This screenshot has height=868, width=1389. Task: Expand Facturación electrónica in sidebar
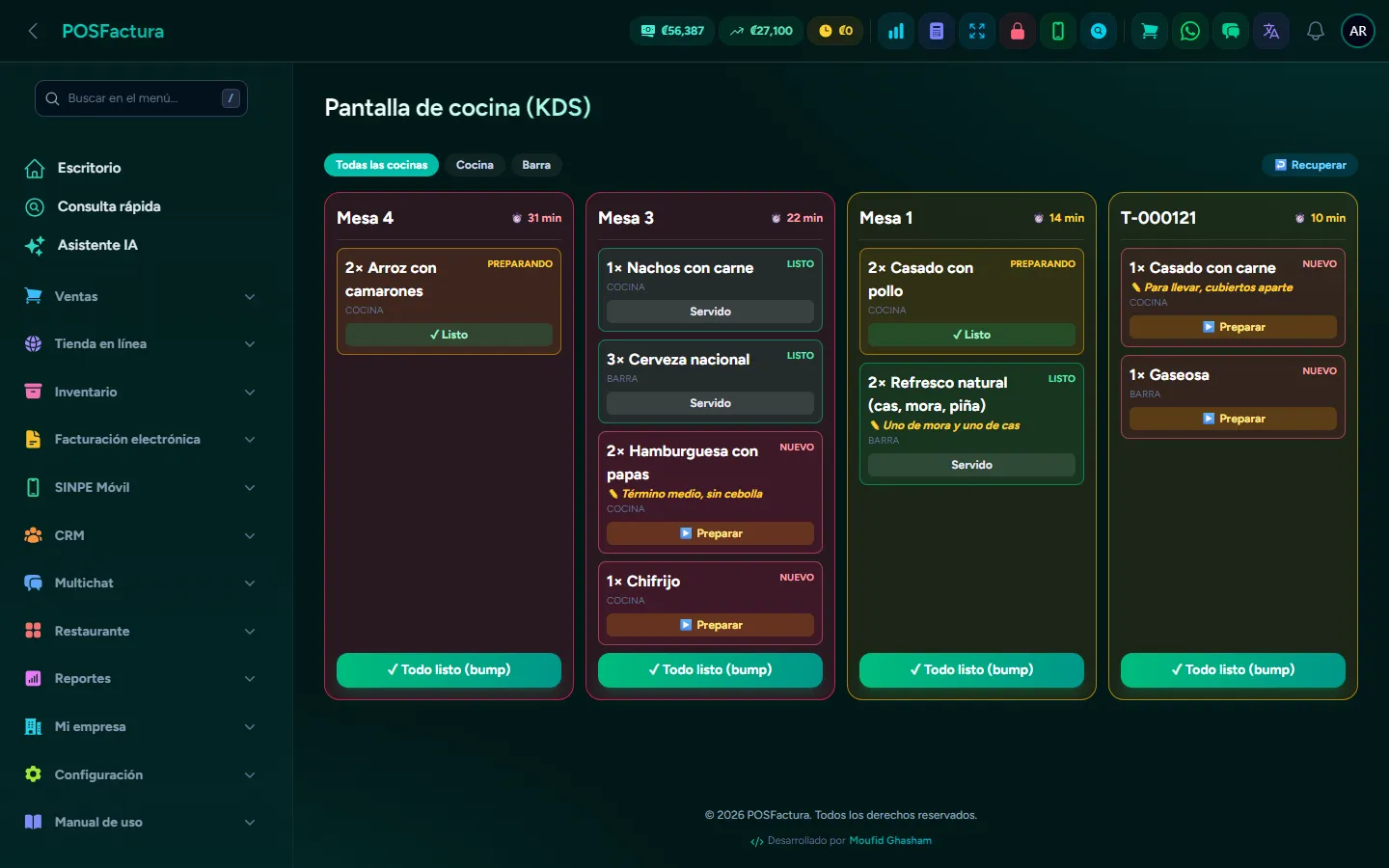click(141, 440)
